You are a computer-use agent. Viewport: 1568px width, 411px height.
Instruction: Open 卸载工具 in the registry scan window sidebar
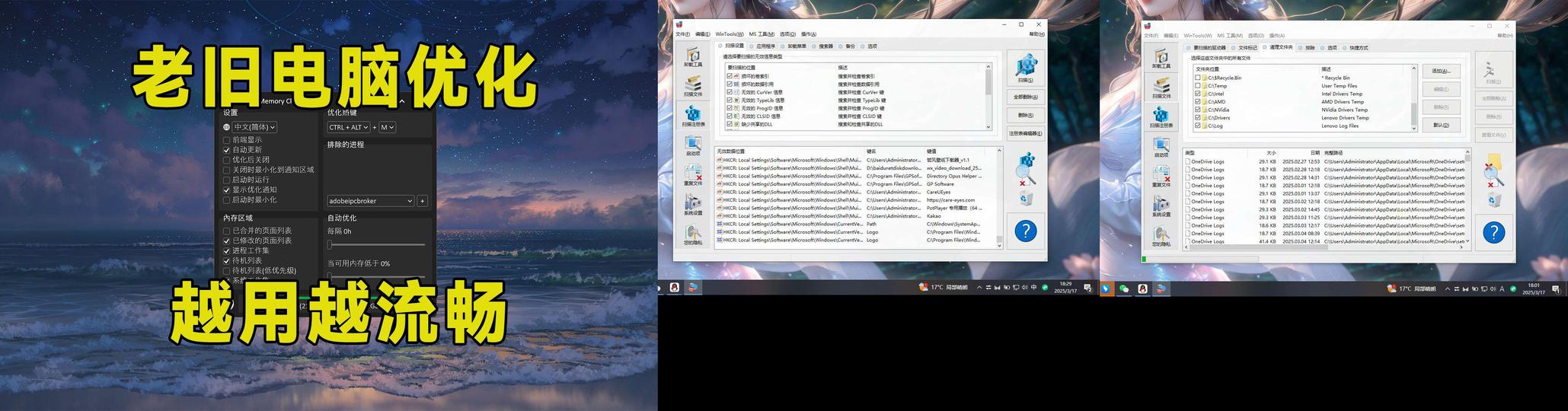pos(692,57)
